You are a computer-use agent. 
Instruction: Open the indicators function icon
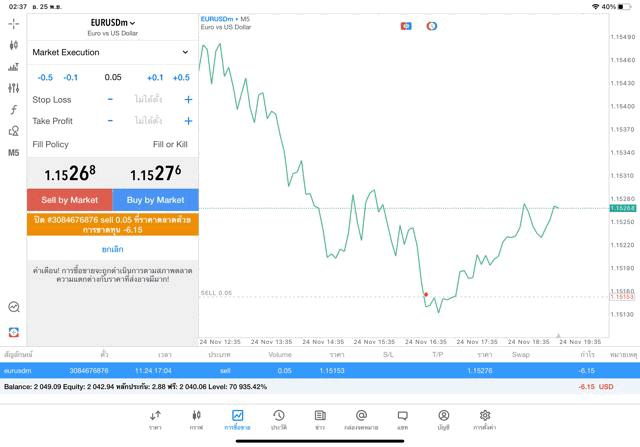pyautogui.click(x=13, y=110)
